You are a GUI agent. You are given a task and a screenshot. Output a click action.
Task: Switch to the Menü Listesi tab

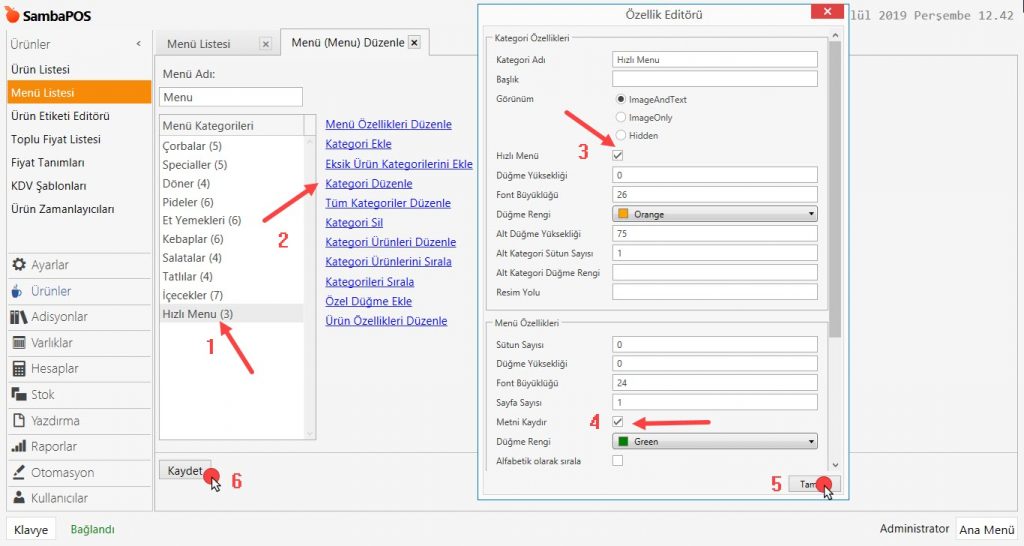coord(200,44)
